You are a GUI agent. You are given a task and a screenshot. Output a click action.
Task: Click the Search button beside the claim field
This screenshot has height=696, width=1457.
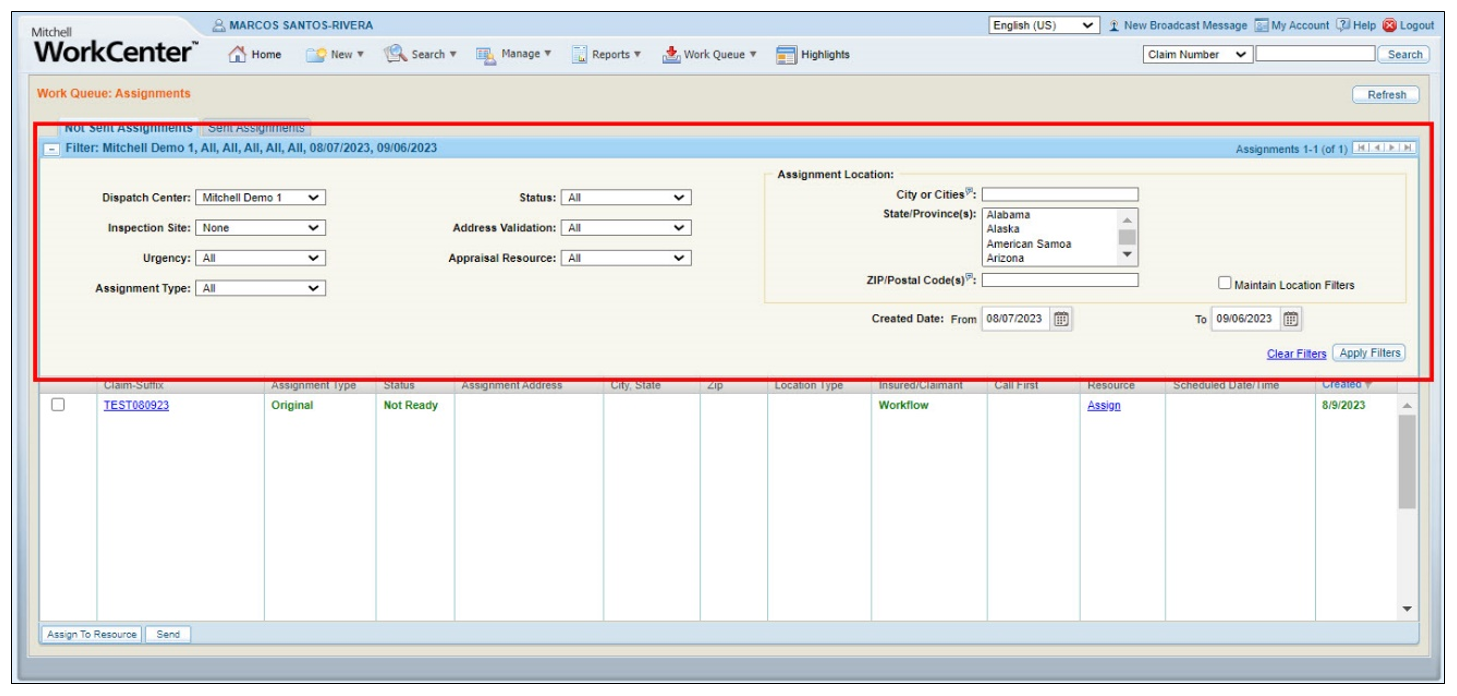pyautogui.click(x=1404, y=55)
